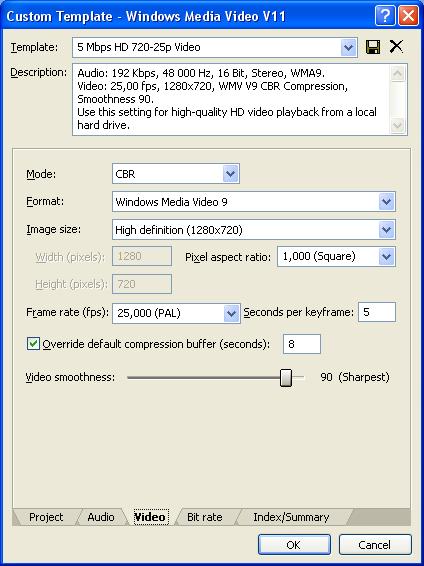
Task: Expand the Frame rate dropdown
Action: [x=231, y=313]
